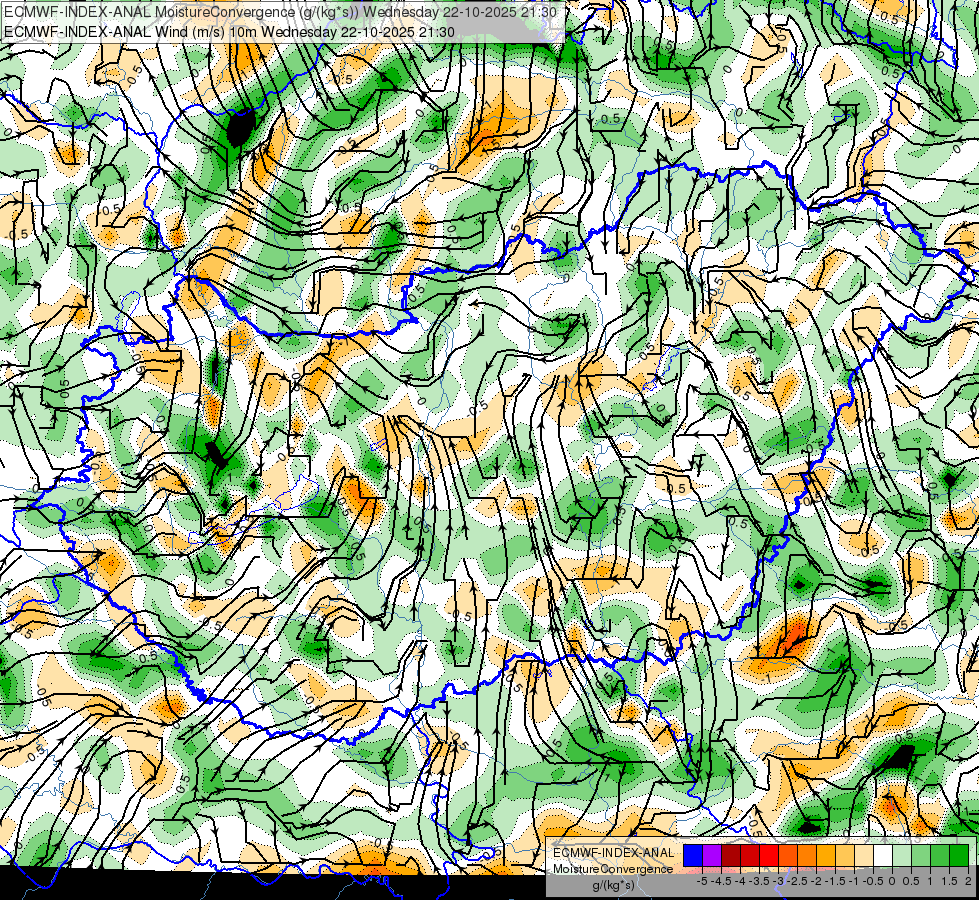Click the purple legend swatch for -5 to -4.5
979x900 pixels.
[x=712, y=855]
